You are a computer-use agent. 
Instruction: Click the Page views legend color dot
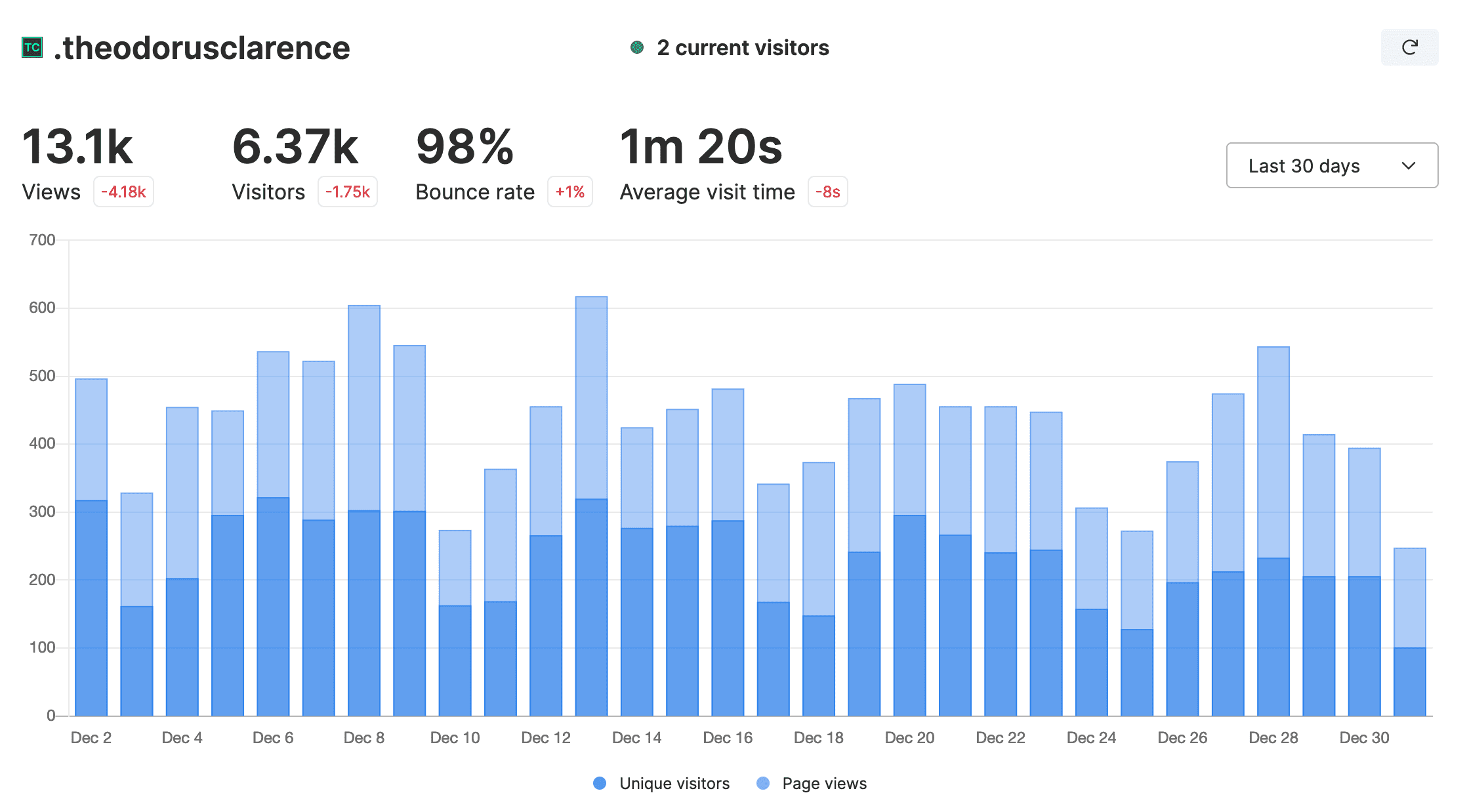point(763,783)
